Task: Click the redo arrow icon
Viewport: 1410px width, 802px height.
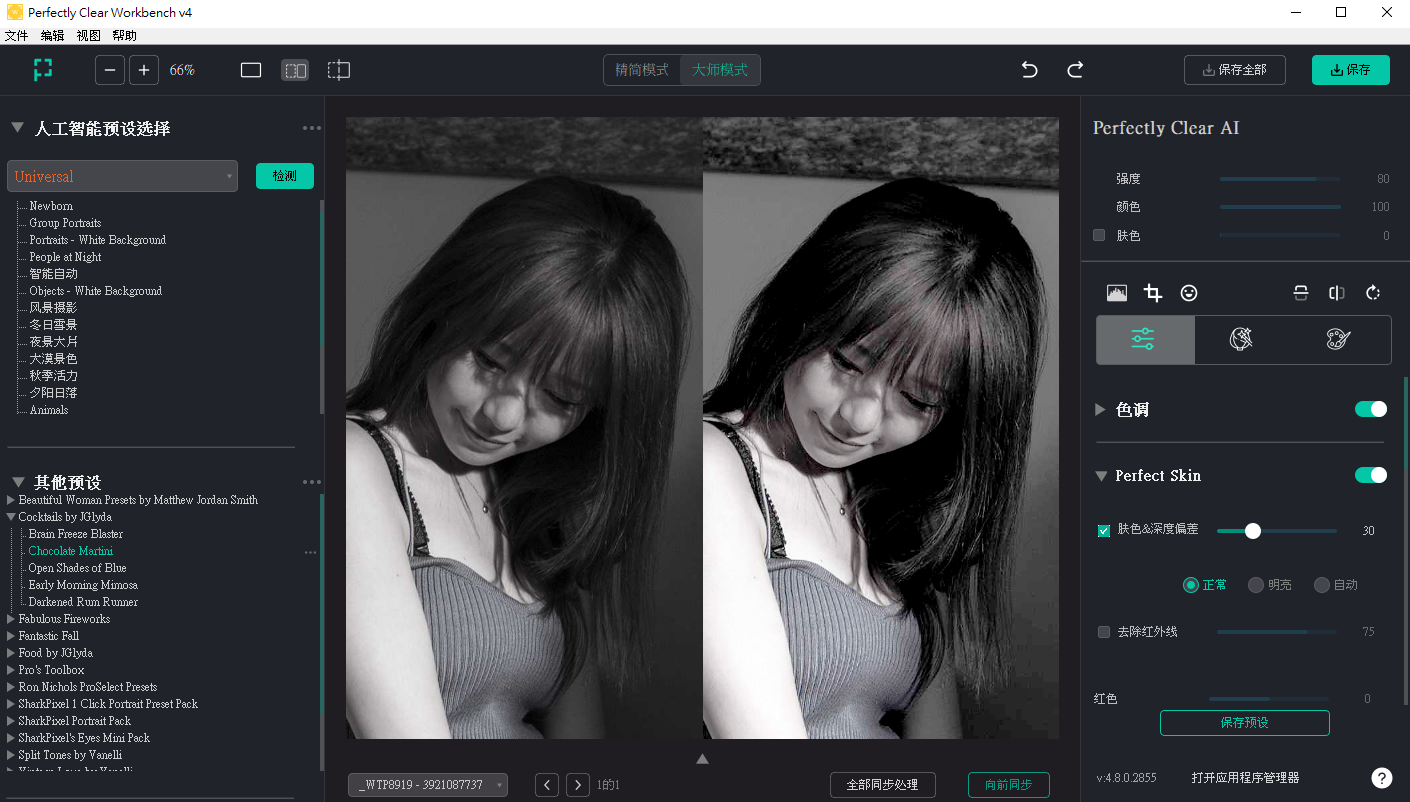Action: [x=1075, y=70]
